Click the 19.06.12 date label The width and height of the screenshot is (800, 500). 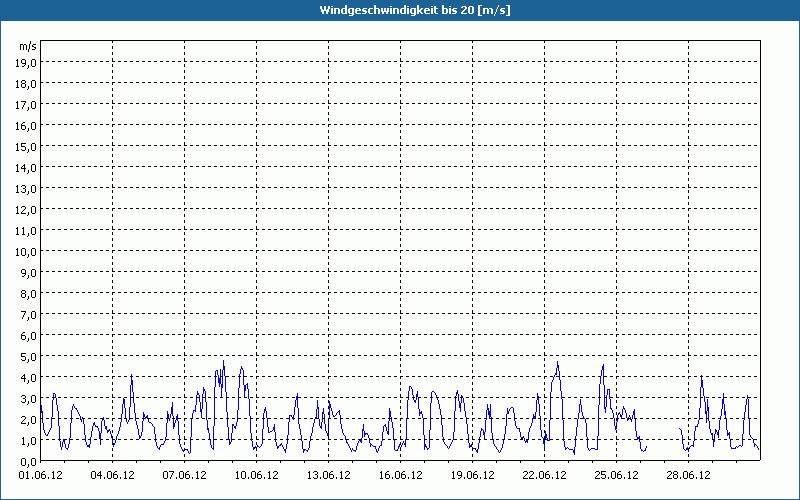coord(472,476)
